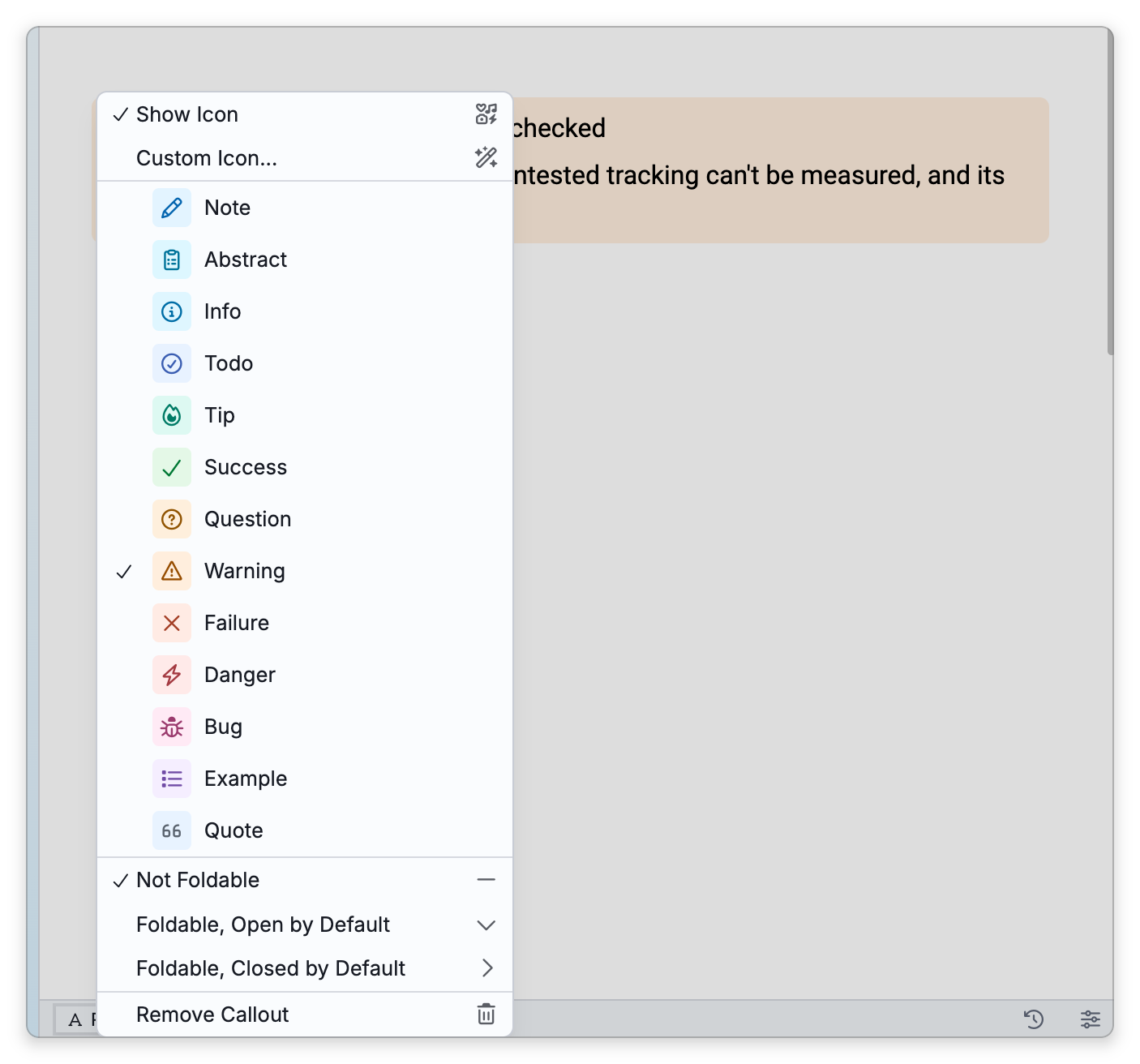
Task: Select the Note callout pencil icon
Action: tap(172, 208)
